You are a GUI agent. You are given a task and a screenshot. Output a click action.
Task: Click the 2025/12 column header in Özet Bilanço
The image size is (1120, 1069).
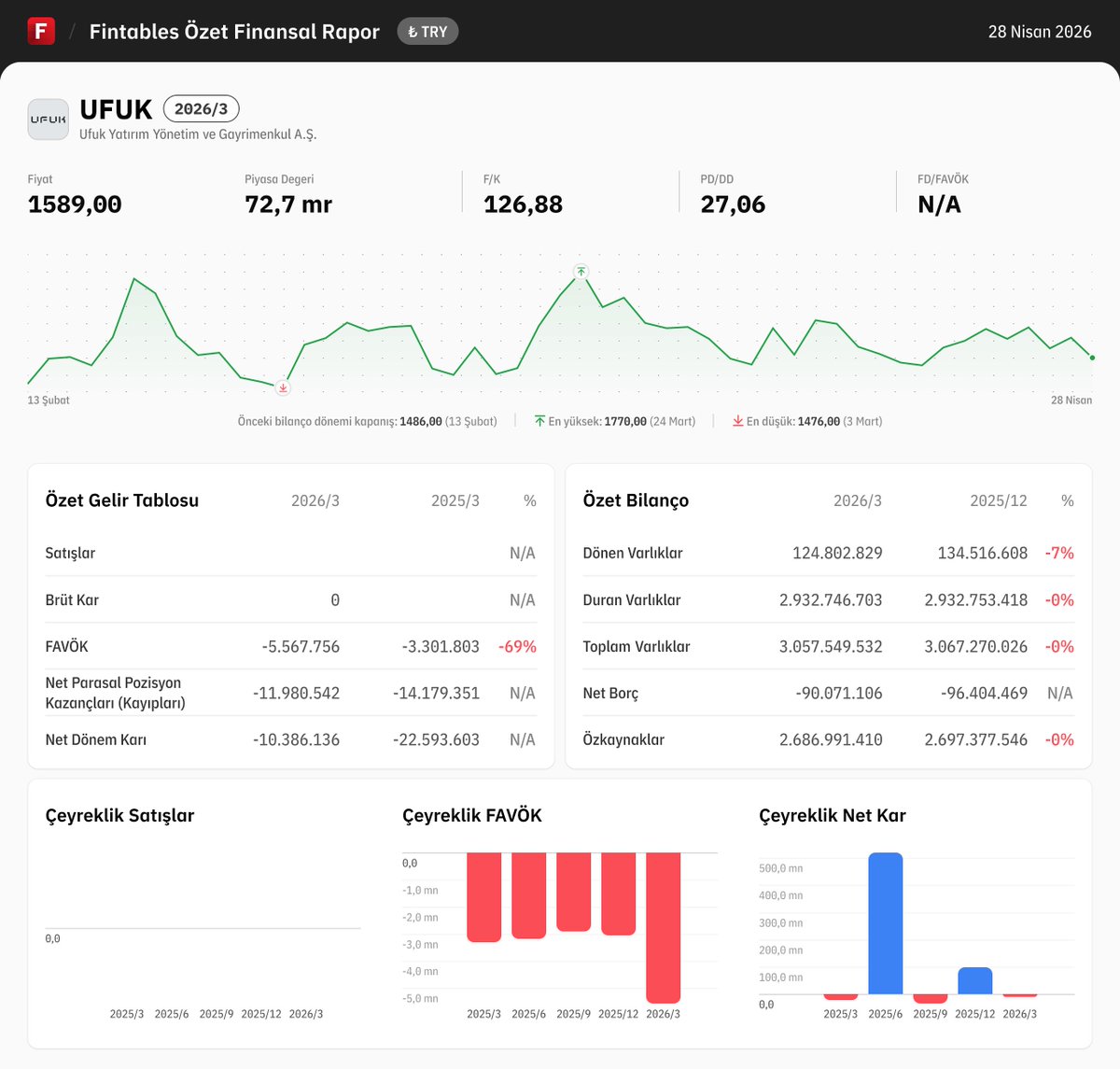click(x=999, y=501)
